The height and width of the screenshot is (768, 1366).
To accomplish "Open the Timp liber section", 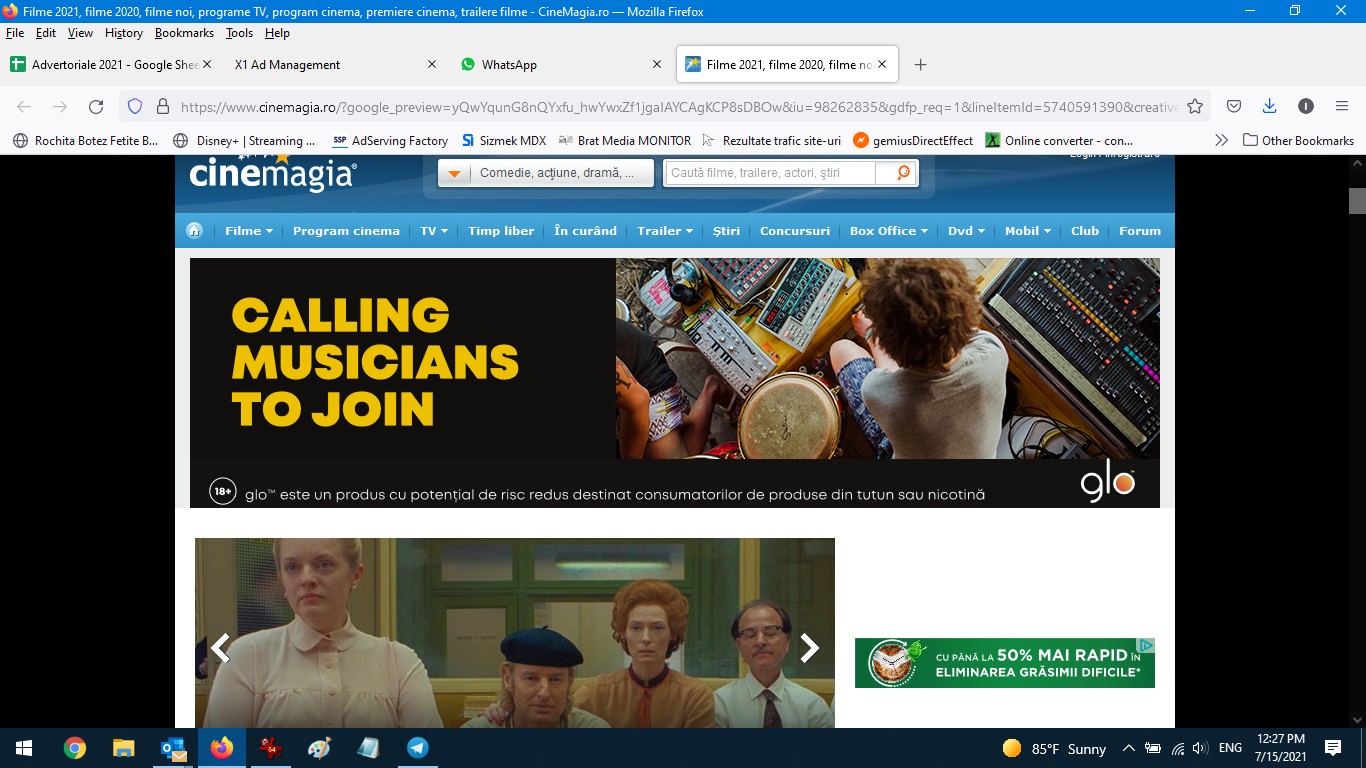I will [x=501, y=231].
